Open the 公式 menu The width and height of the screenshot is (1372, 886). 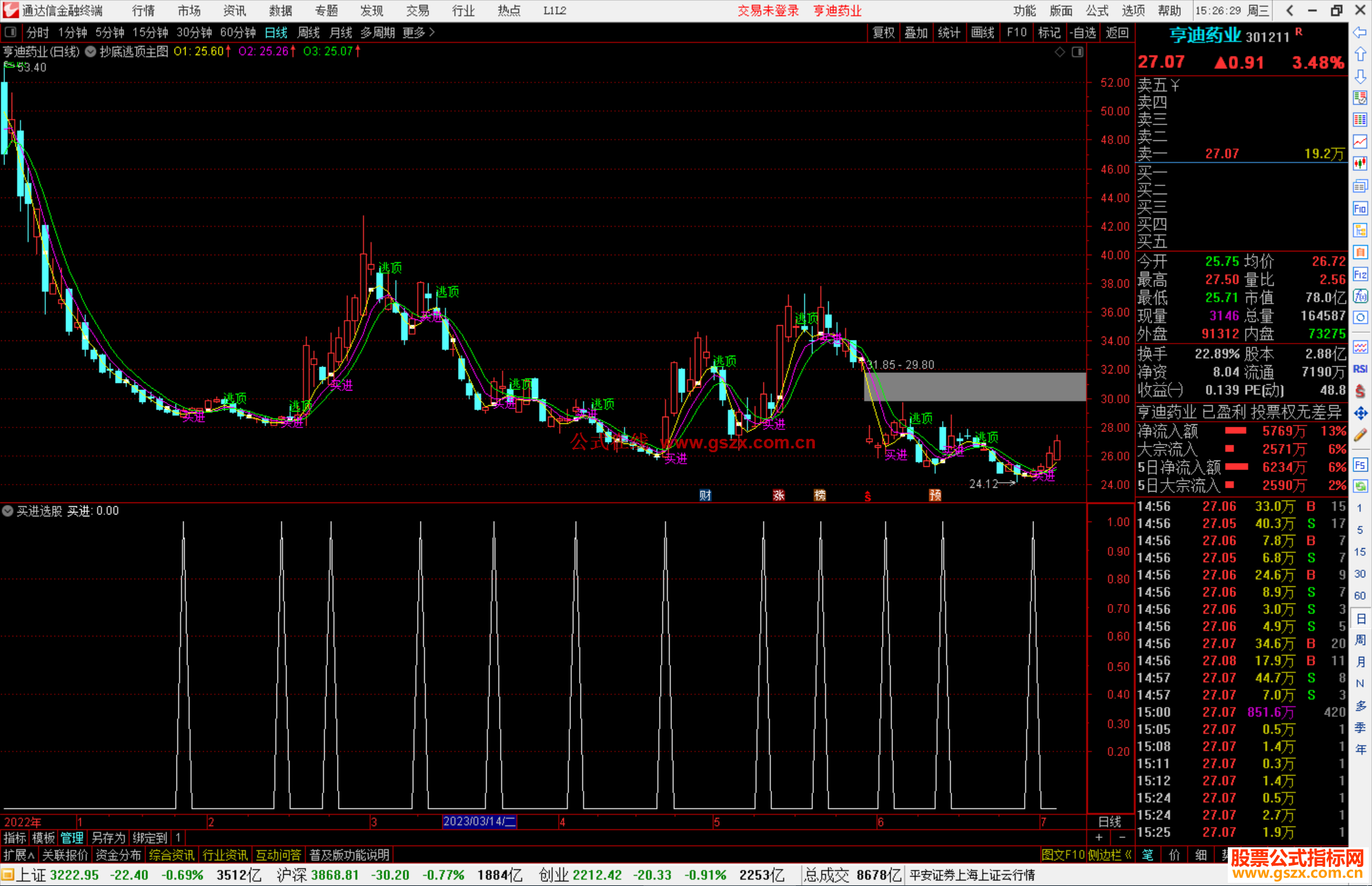click(1097, 10)
